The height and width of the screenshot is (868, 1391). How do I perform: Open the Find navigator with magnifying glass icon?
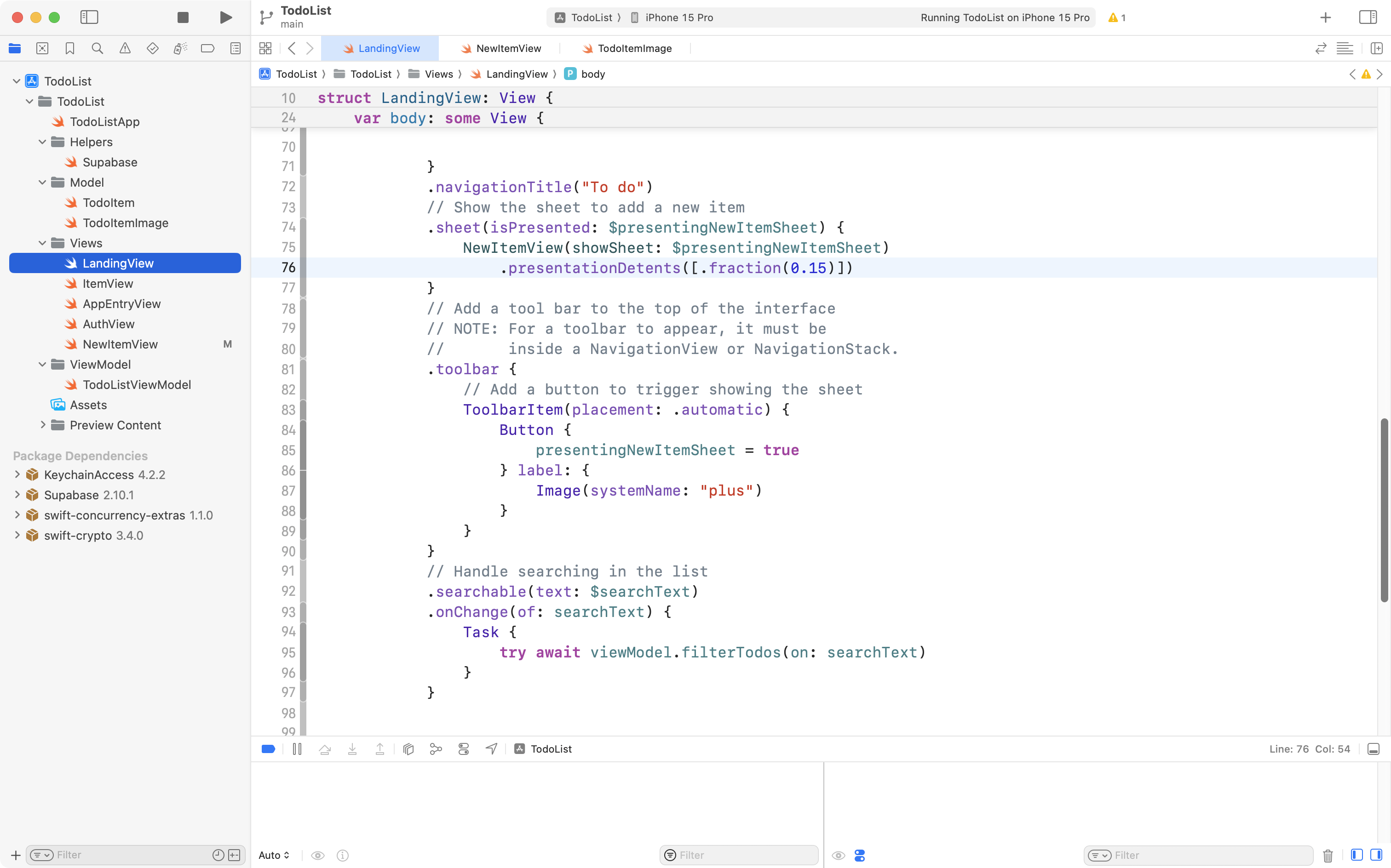(98, 48)
